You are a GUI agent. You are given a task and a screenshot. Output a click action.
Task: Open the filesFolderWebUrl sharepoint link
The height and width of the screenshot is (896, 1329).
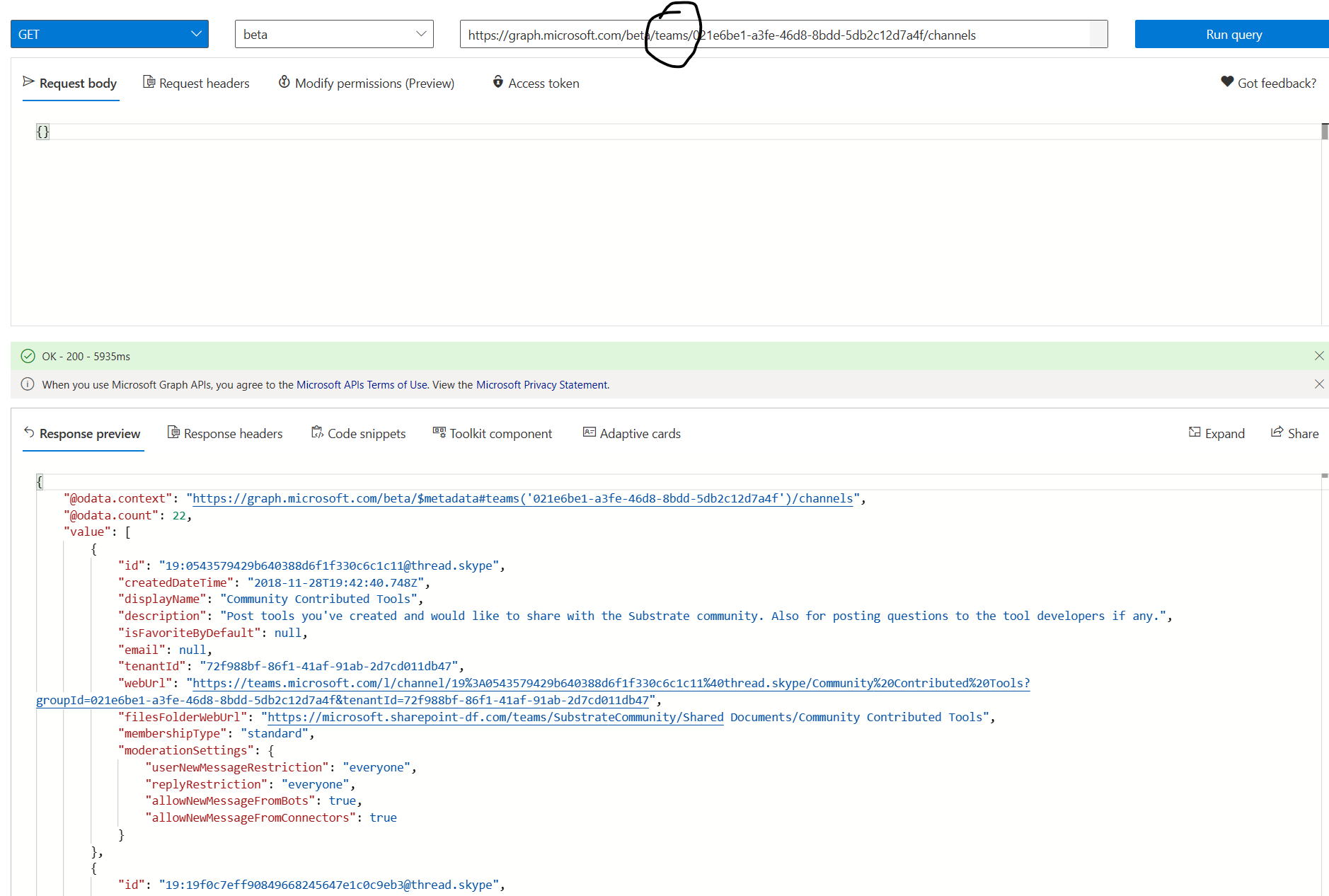[x=495, y=718]
